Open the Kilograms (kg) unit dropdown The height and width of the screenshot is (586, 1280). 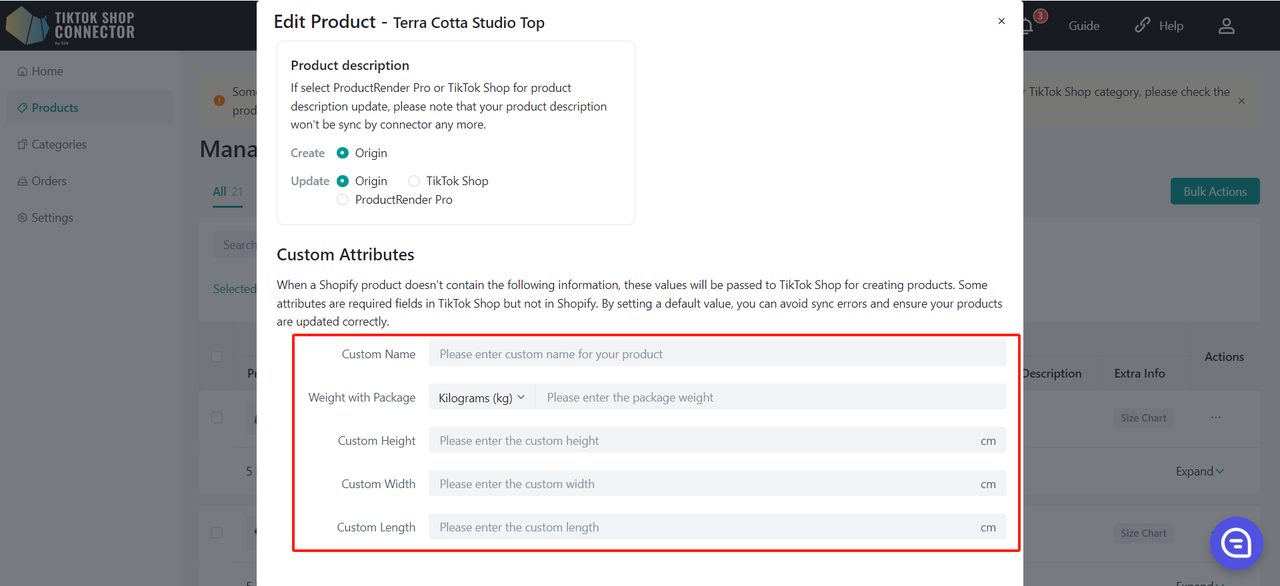point(482,397)
